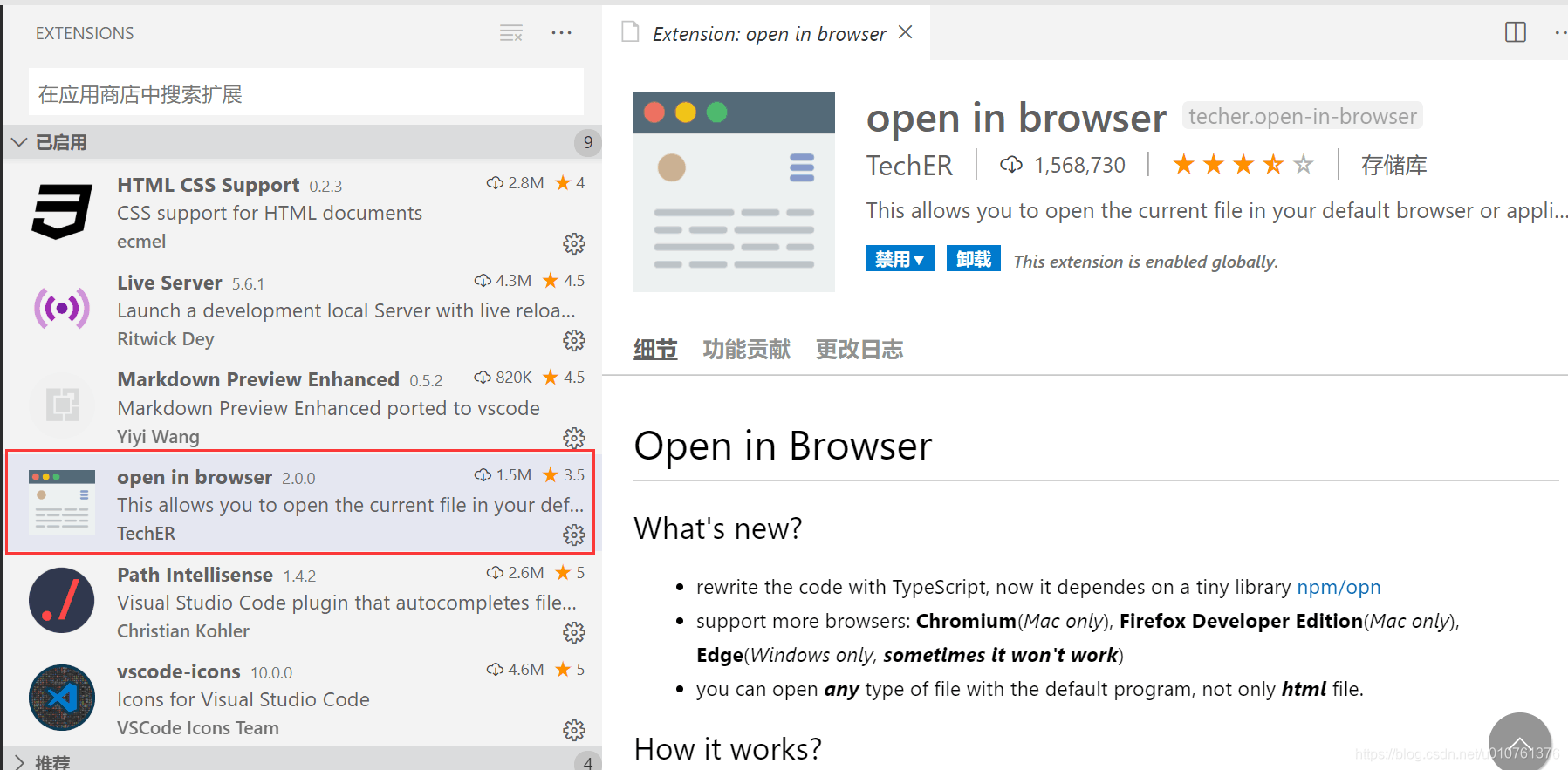Switch to the 更改日志 tab

tap(859, 350)
